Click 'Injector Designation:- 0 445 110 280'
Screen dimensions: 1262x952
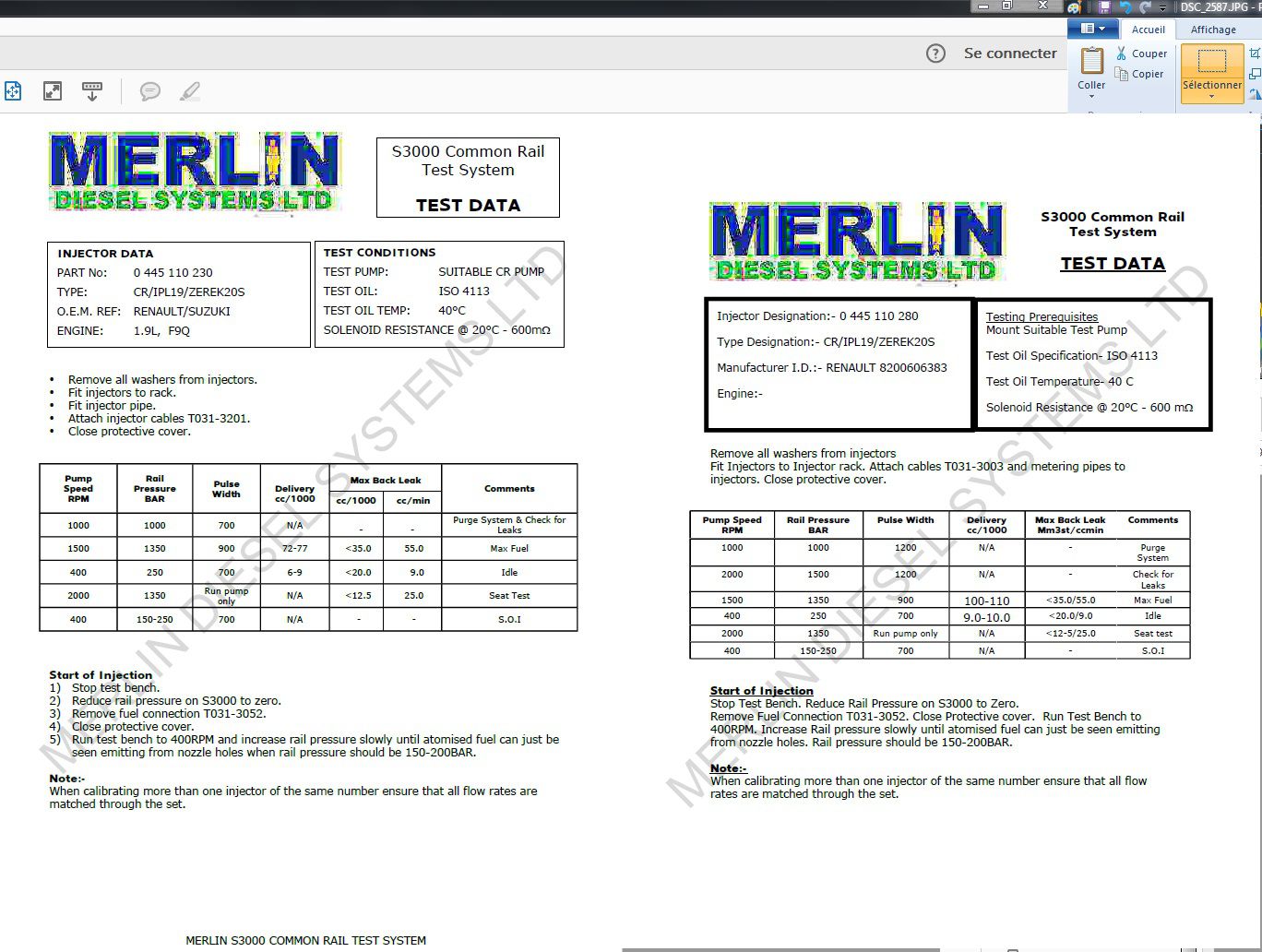click(817, 315)
